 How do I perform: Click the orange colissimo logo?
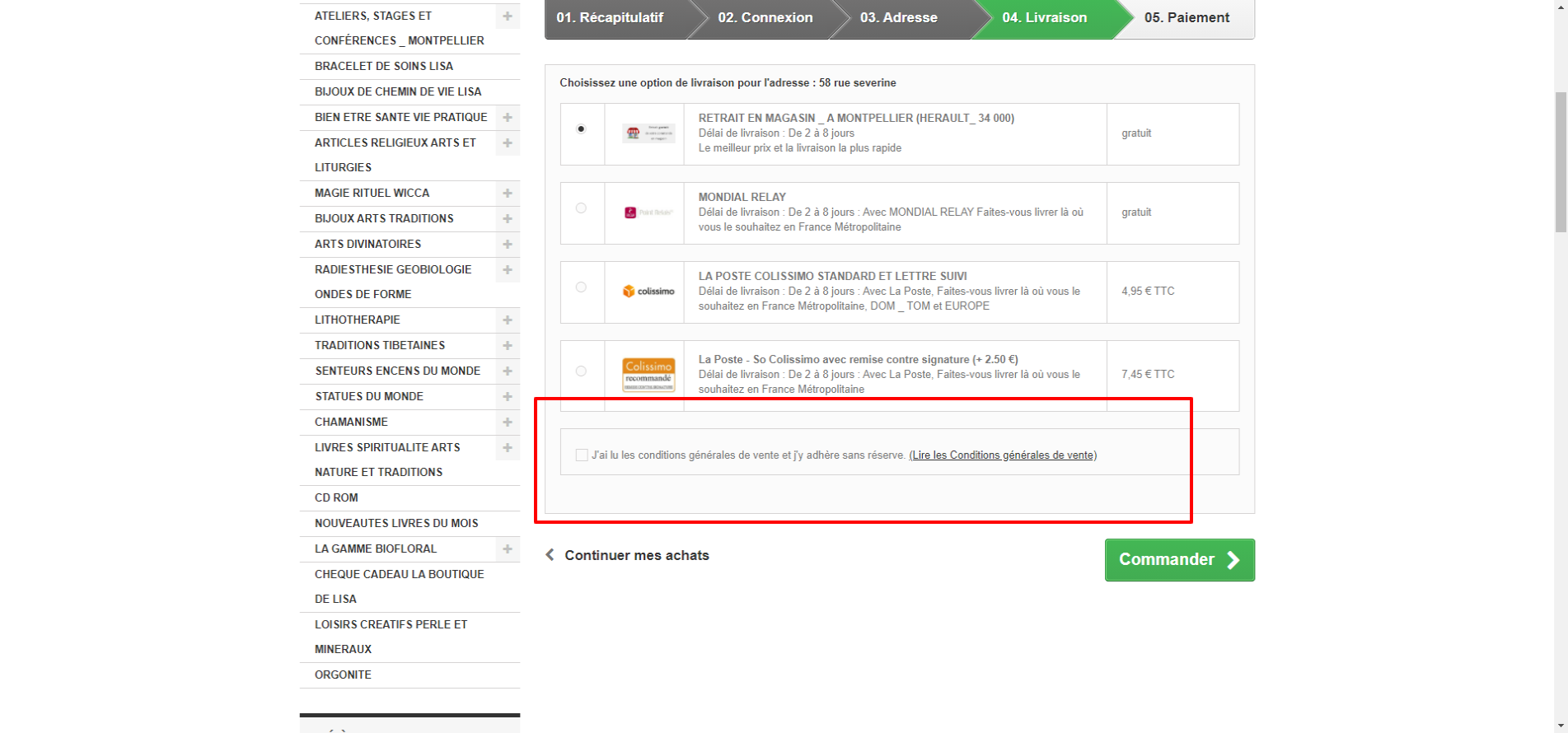coord(648,292)
